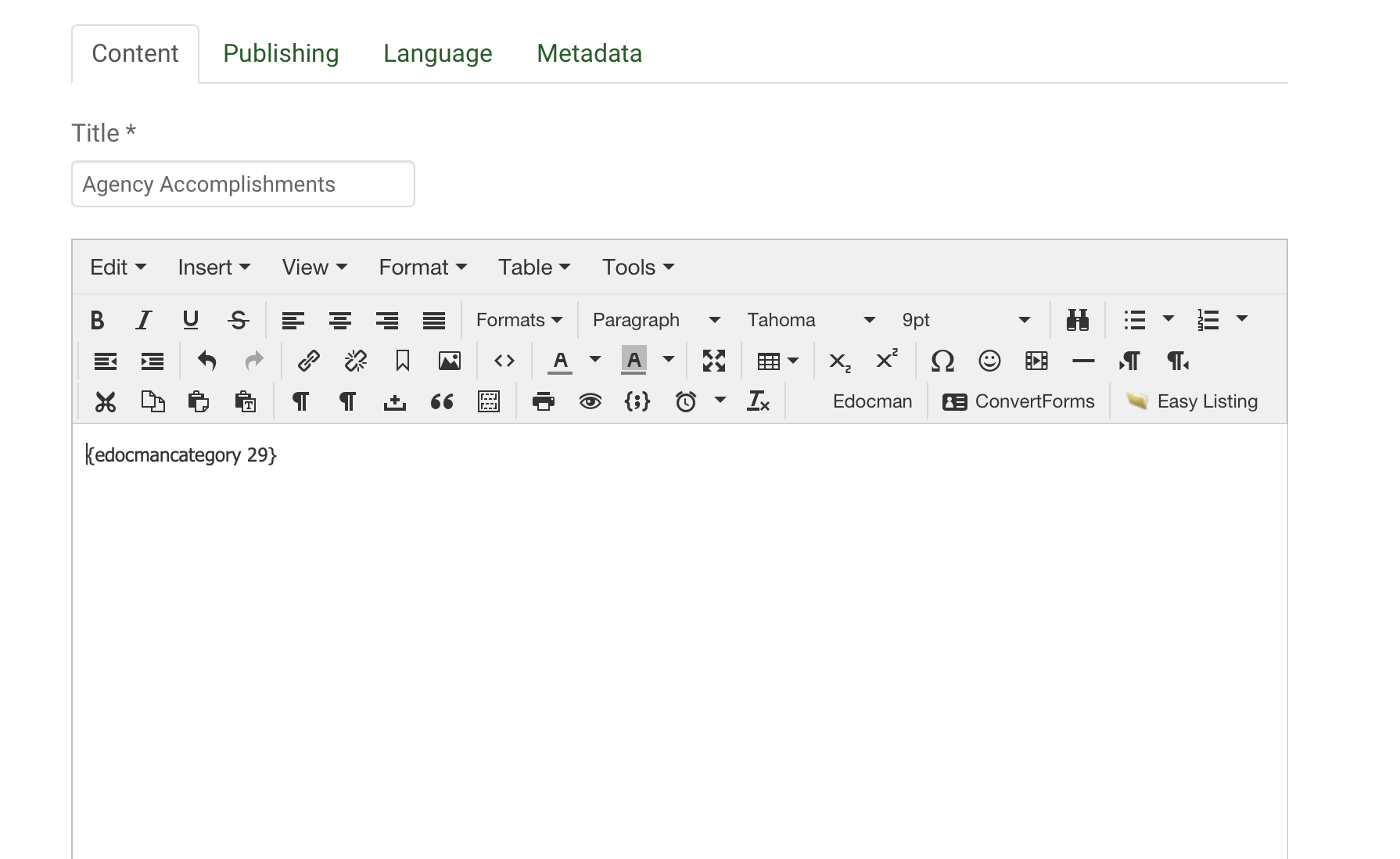Click the Insert image icon
The height and width of the screenshot is (859, 1400).
coord(450,361)
